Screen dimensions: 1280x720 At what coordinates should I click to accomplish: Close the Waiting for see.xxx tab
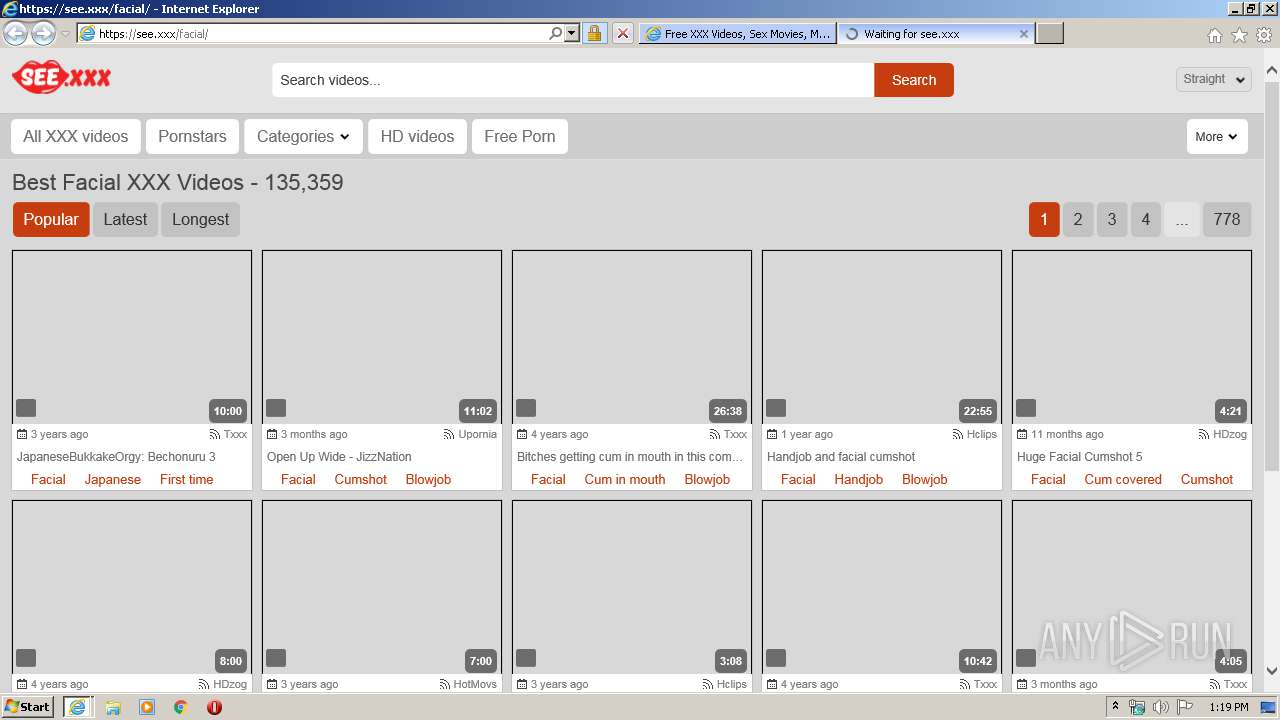[x=1023, y=33]
